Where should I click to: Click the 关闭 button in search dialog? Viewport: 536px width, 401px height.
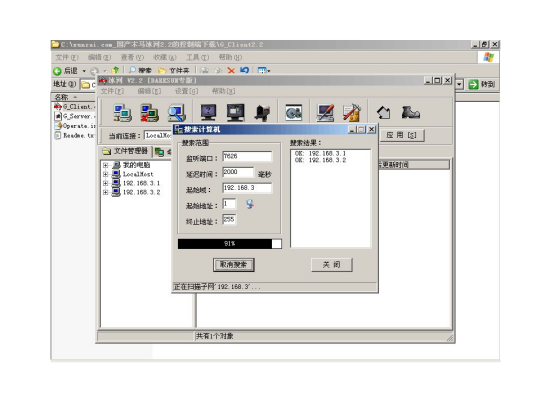click(x=332, y=265)
